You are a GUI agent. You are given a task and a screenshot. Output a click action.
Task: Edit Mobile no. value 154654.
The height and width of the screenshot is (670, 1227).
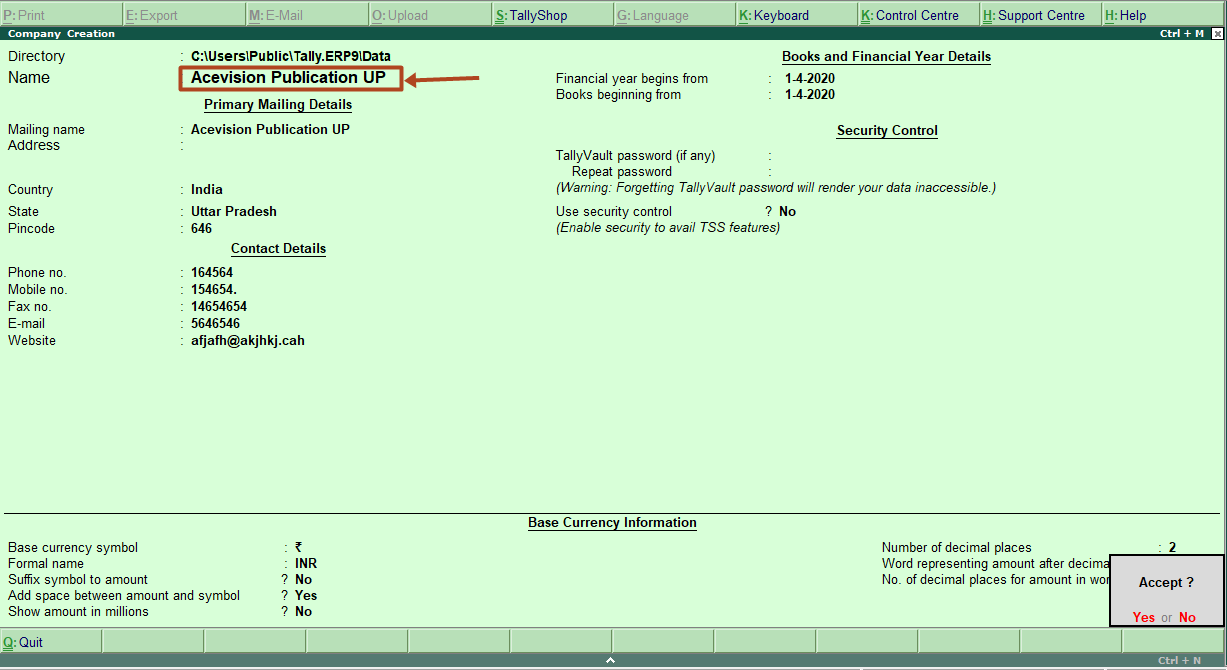[x=214, y=290]
